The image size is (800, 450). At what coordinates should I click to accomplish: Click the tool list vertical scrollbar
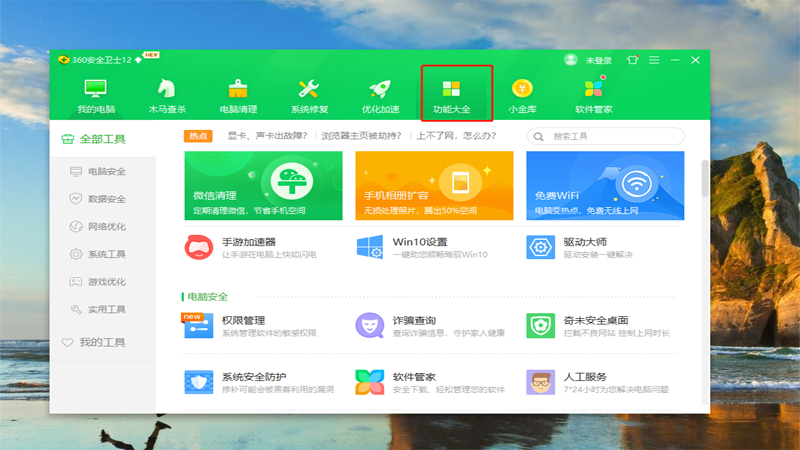coord(704,180)
